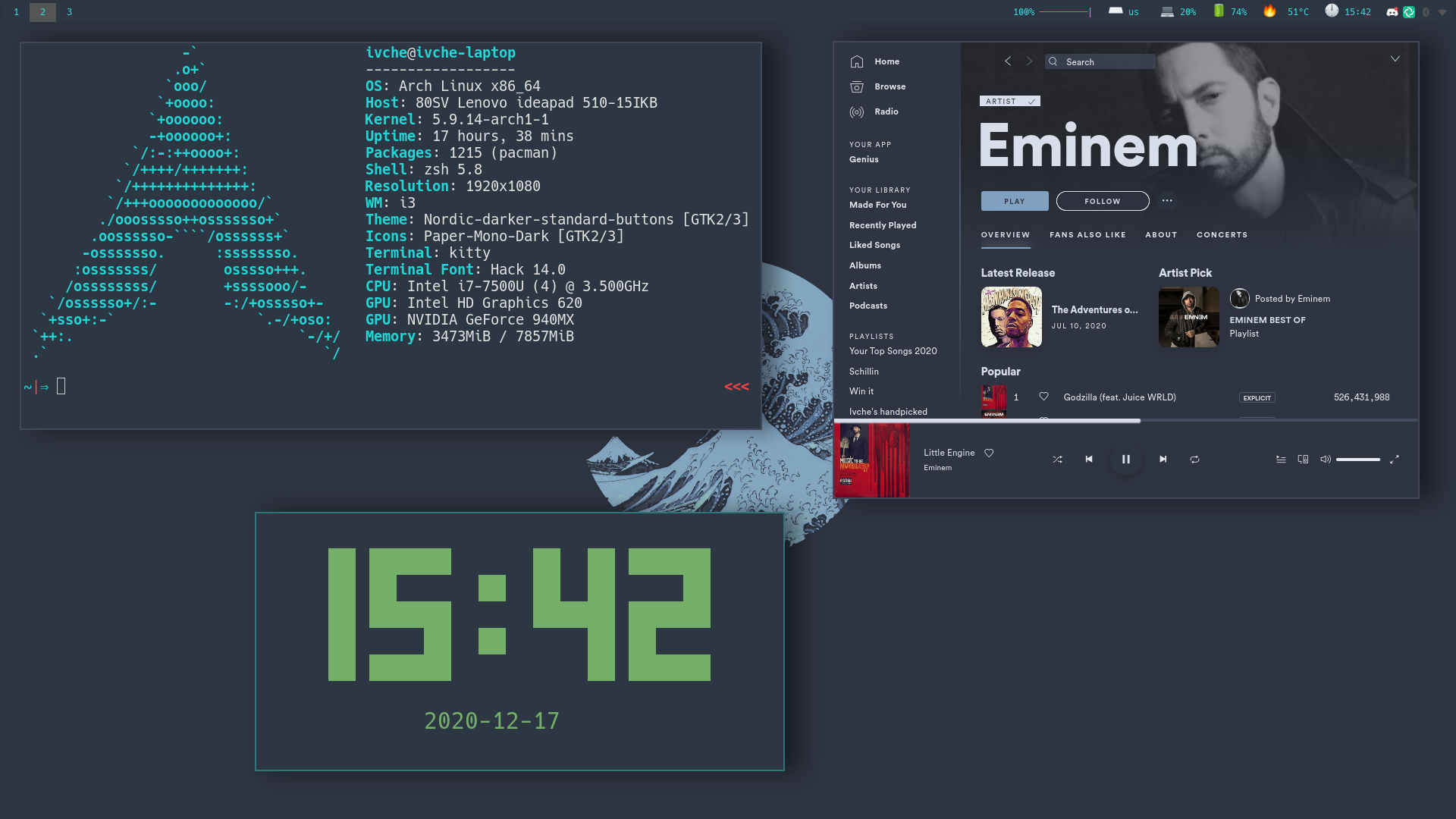Image resolution: width=1456 pixels, height=819 pixels.
Task: Mute audio with the speaker icon
Action: pos(1325,460)
